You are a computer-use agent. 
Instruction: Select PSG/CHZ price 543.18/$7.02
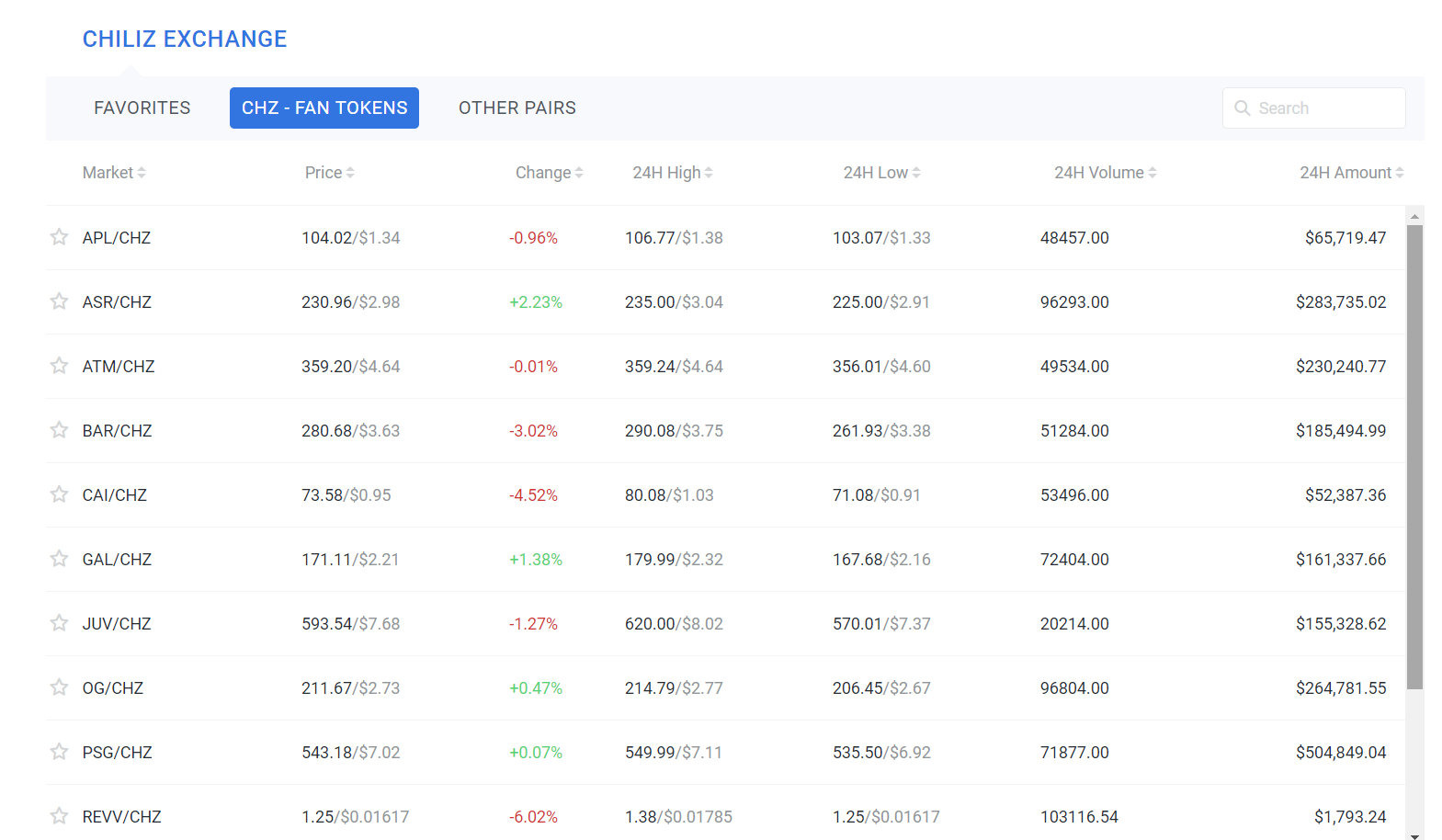pyautogui.click(x=351, y=752)
